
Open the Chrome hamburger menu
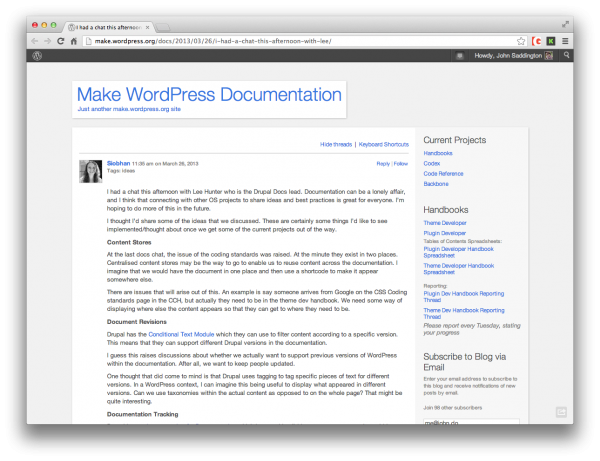tap(565, 41)
